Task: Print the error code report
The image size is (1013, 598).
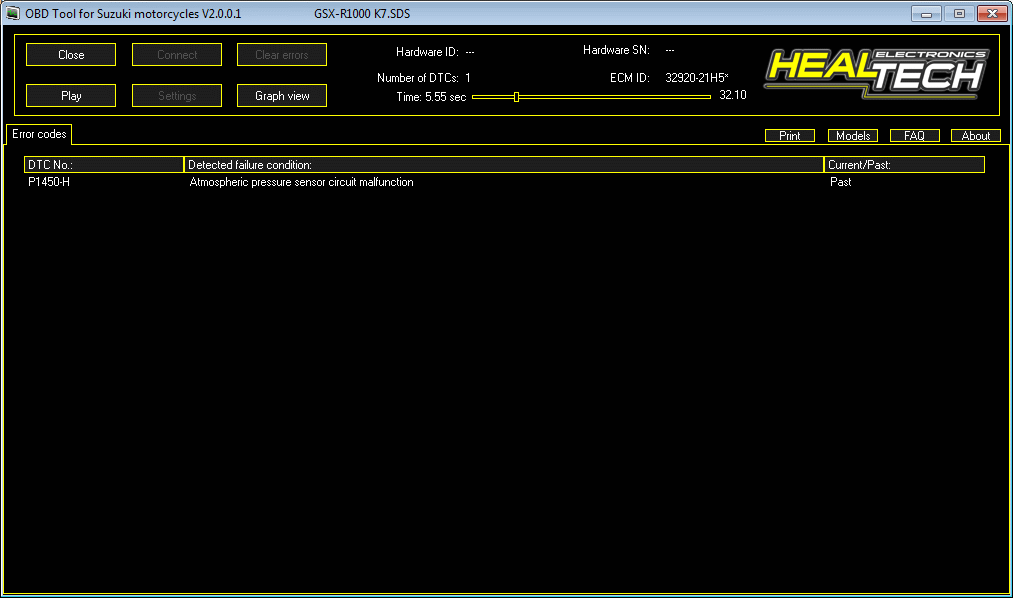Action: point(789,136)
